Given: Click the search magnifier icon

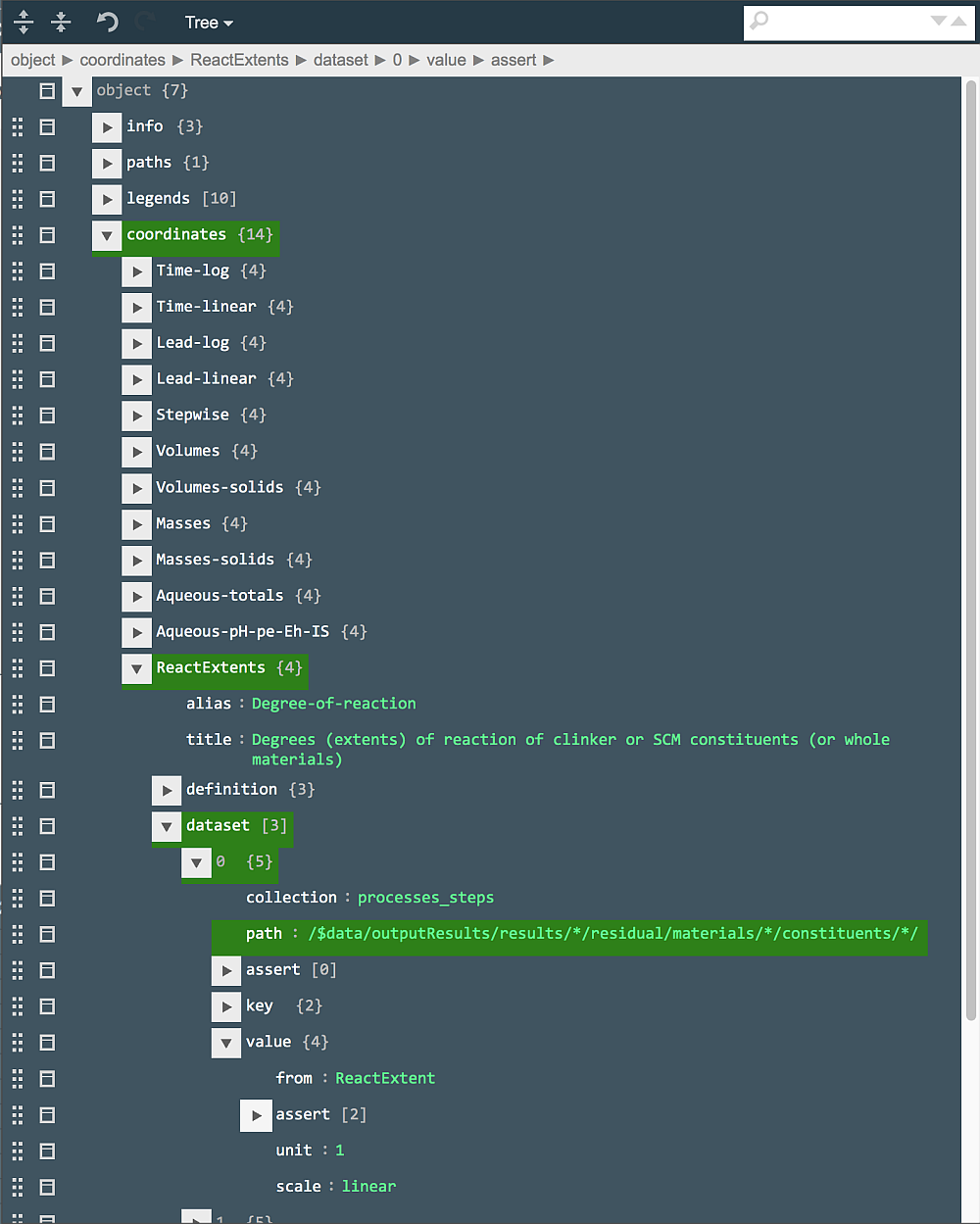Looking at the screenshot, I should (x=757, y=22).
